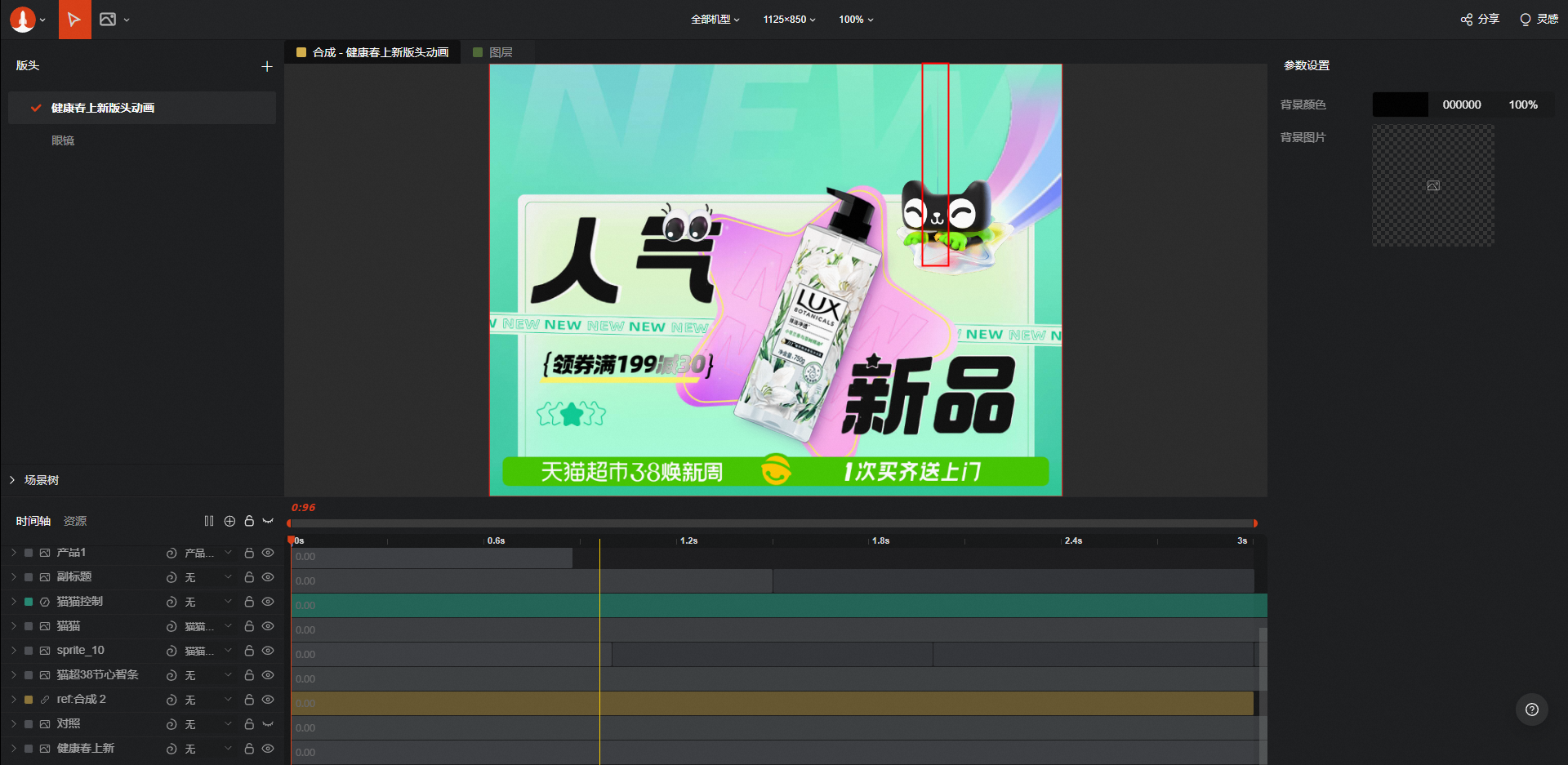Click the background image placeholder icon
1568x765 pixels.
pos(1433,186)
